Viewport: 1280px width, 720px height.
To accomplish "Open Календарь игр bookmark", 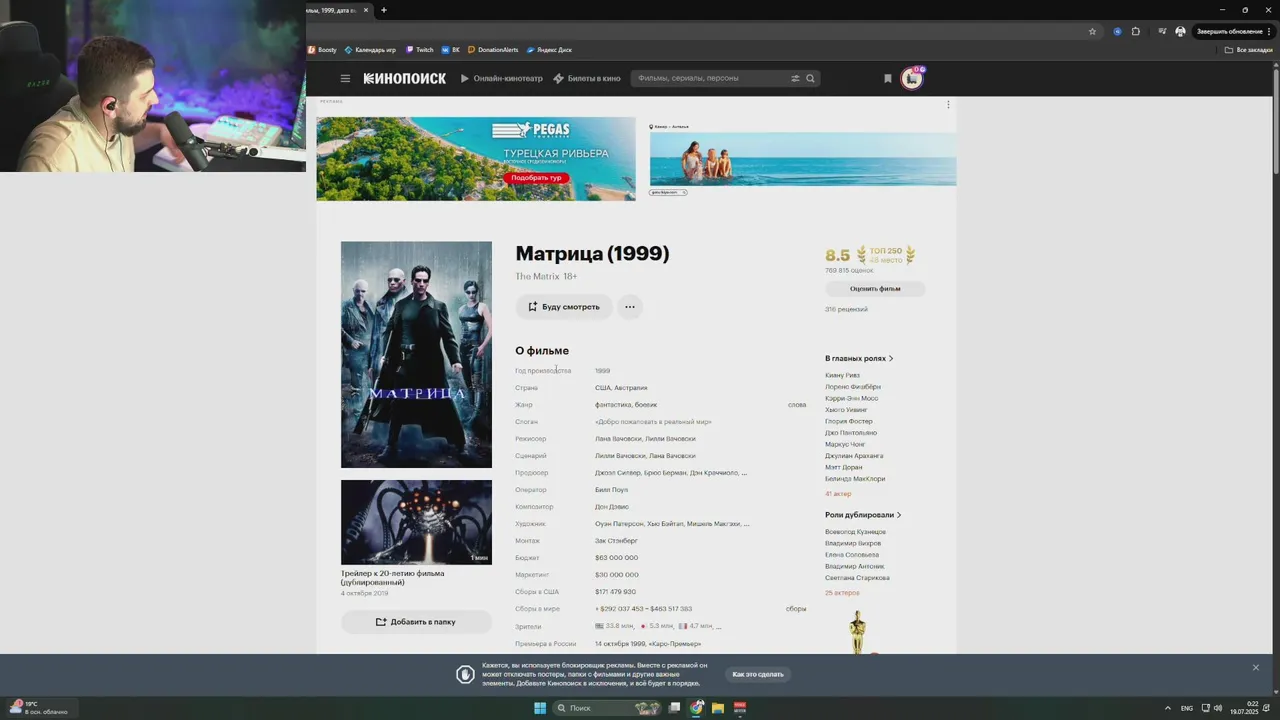I will pos(370,49).
